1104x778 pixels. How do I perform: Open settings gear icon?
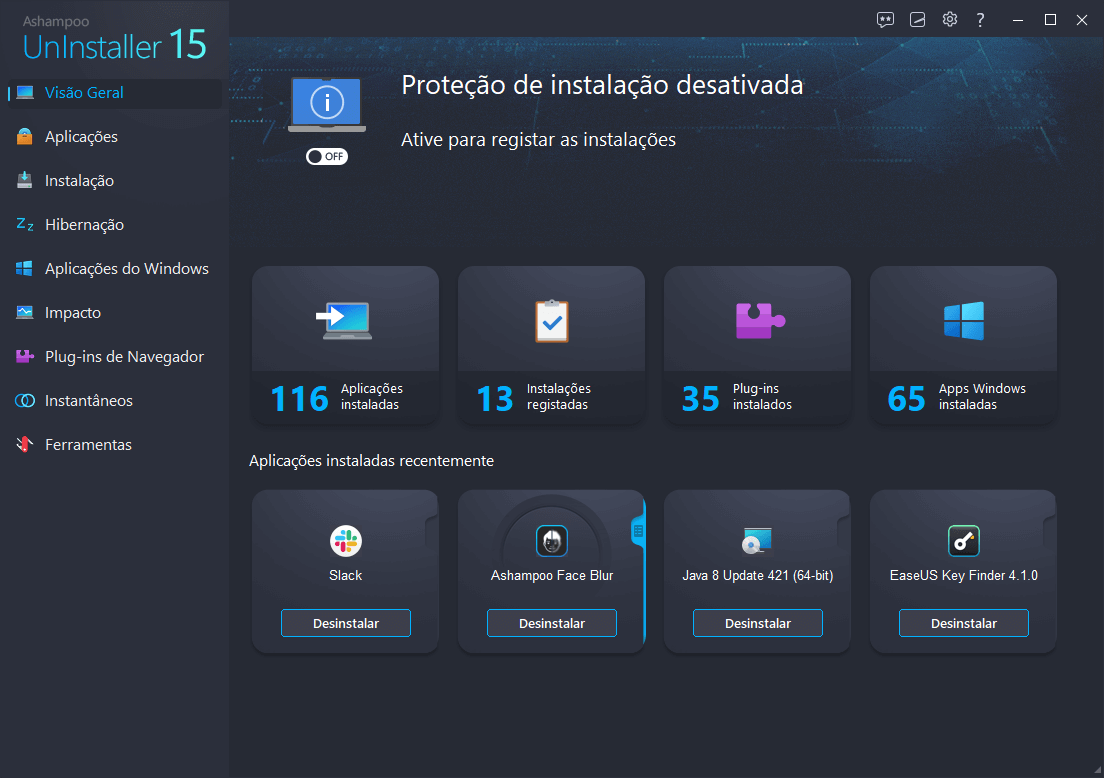coord(950,19)
